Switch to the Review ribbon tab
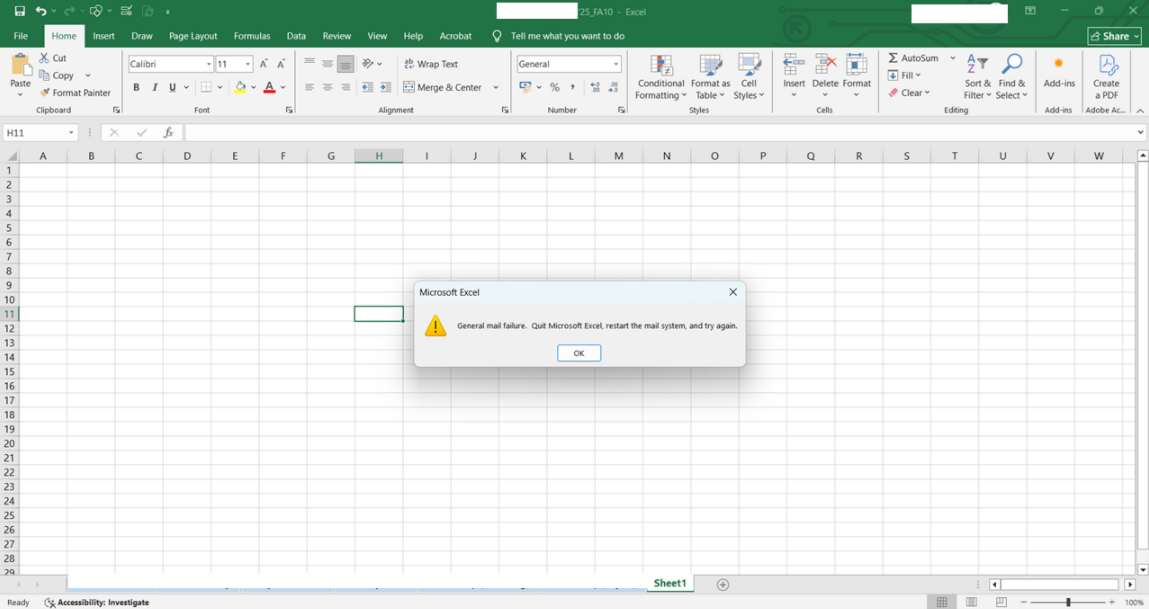This screenshot has width=1149, height=609. 337,36
